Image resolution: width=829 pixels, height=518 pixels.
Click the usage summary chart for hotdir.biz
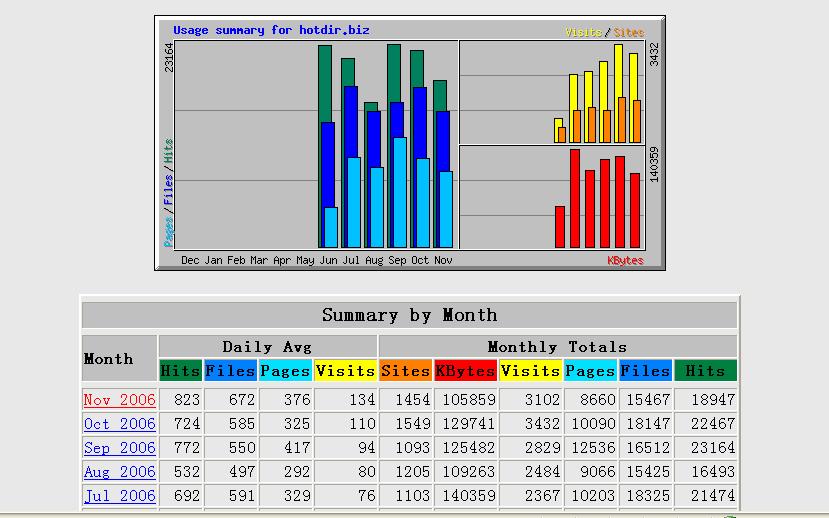tap(410, 143)
